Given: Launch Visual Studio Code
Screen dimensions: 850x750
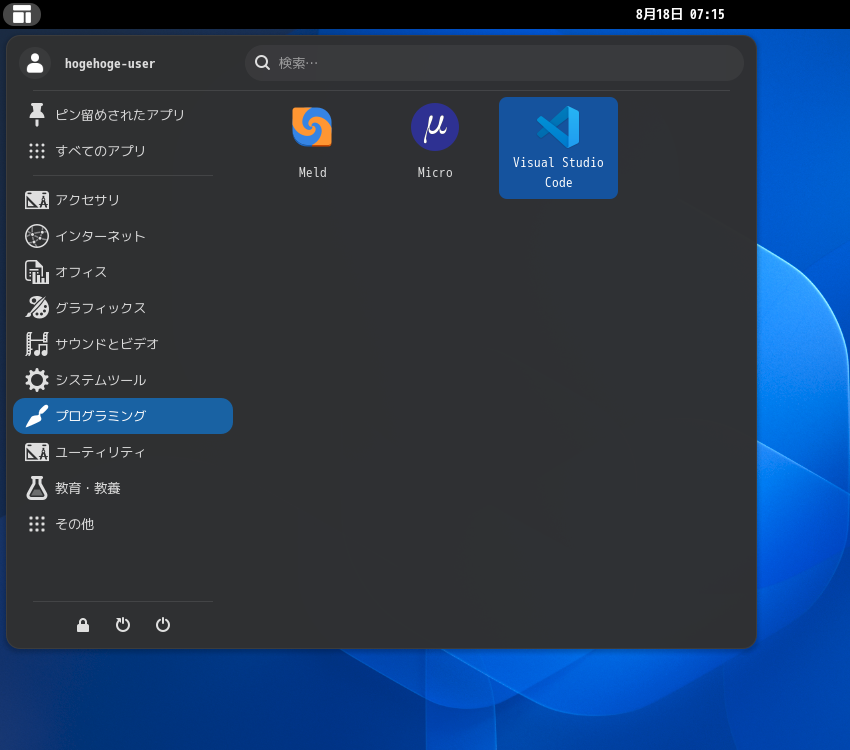Looking at the screenshot, I should tap(558, 147).
